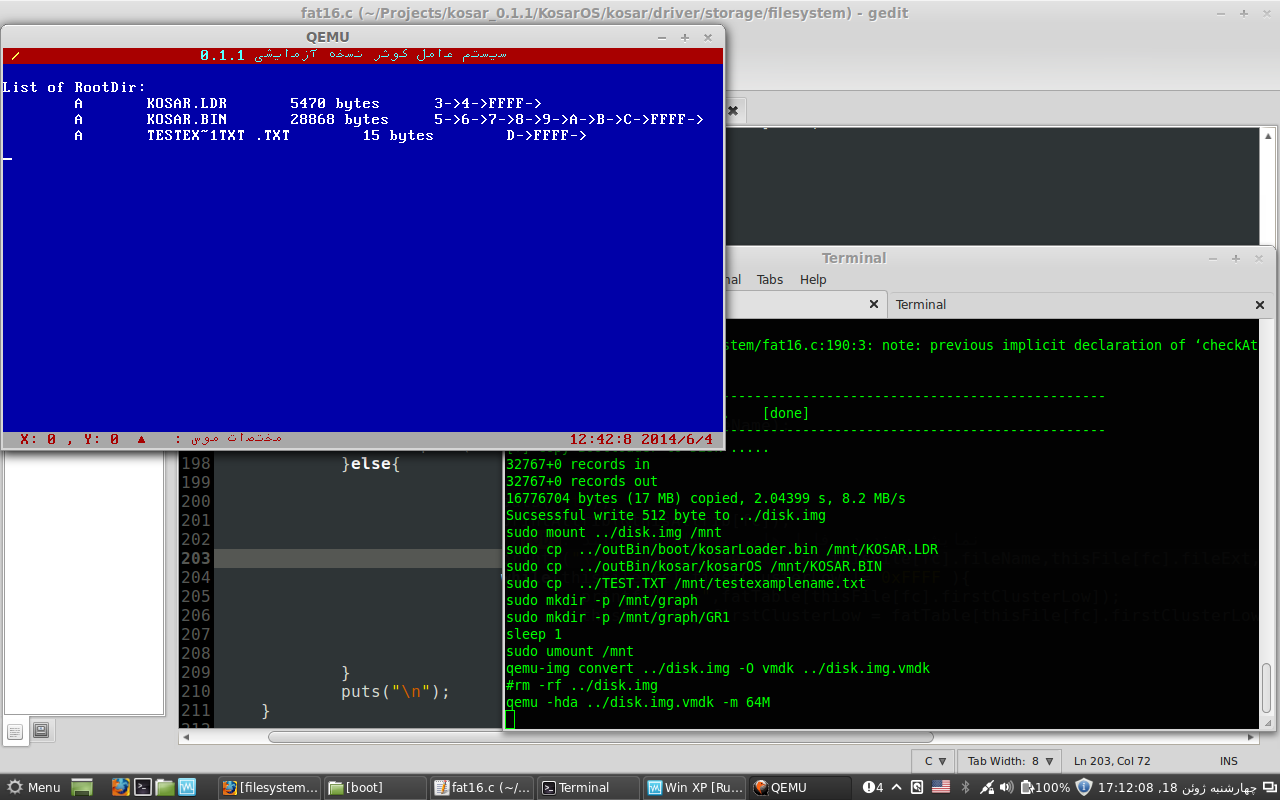Switch to the documents list side pane icon
Image resolution: width=1280 pixels, height=800 pixels.
click(15, 730)
